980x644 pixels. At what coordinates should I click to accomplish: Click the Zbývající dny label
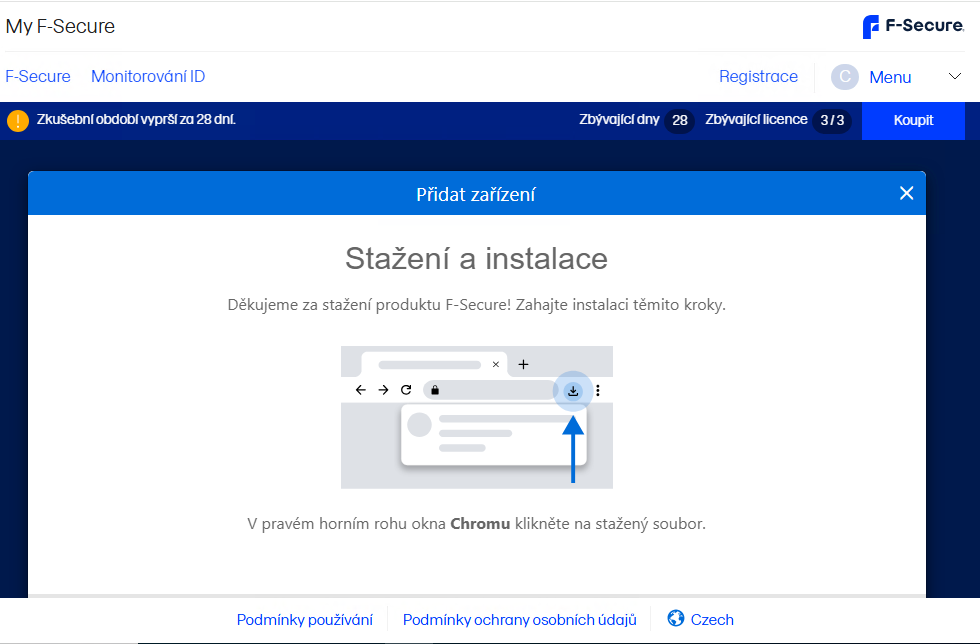619,119
